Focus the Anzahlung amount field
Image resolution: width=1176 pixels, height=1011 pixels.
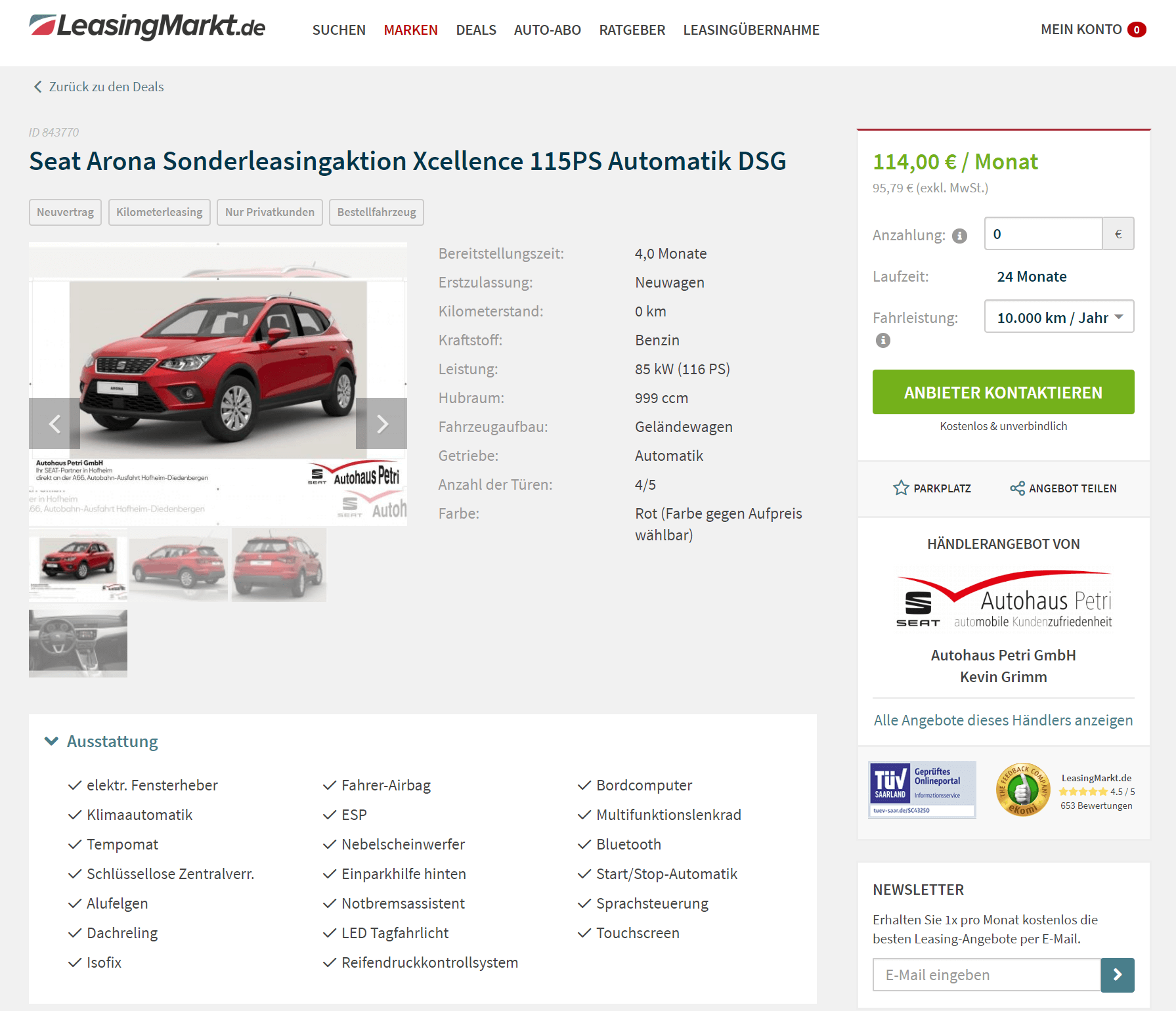1043,234
